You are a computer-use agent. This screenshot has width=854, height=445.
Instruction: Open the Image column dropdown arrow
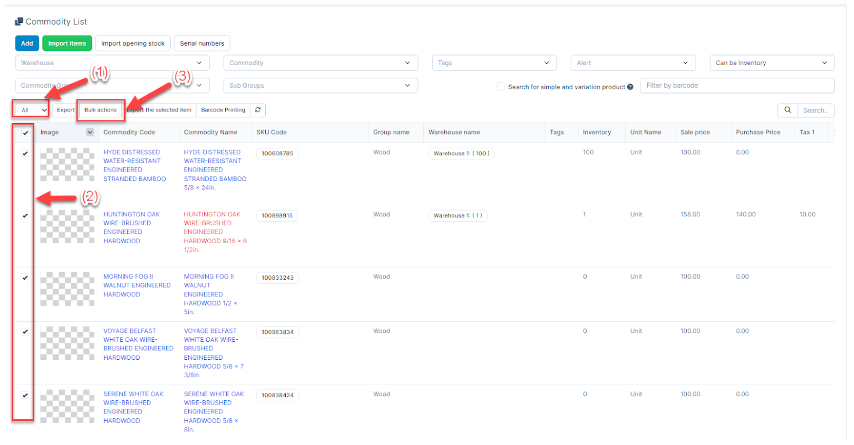[x=90, y=132]
